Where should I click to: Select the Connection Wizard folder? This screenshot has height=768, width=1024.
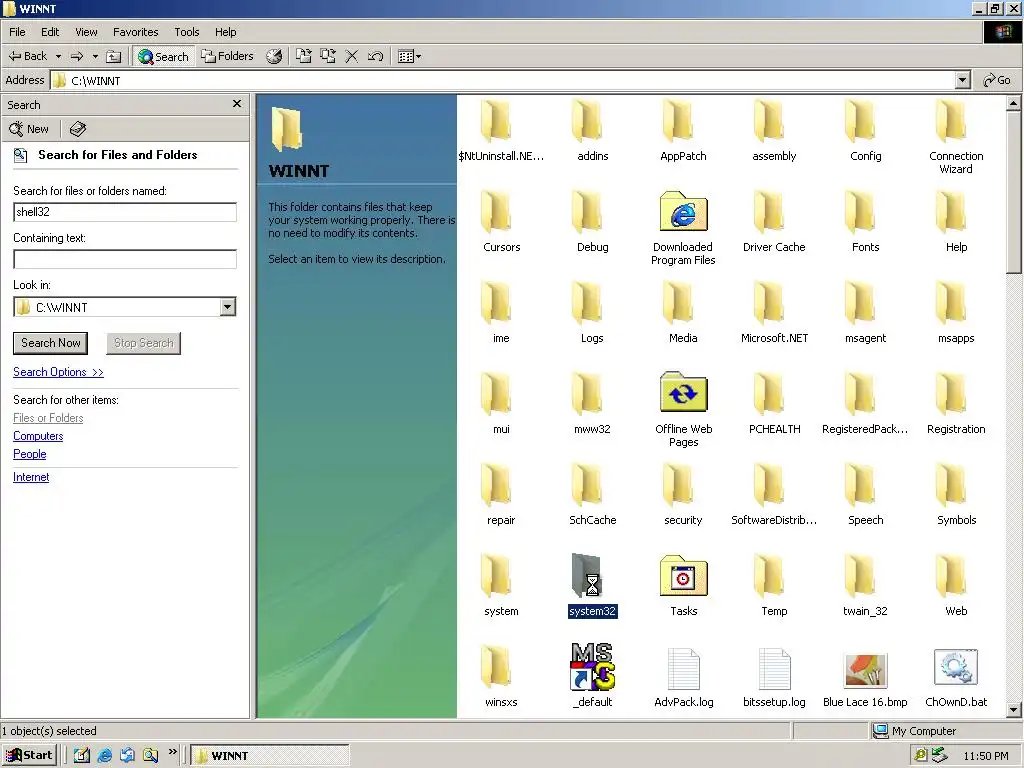[956, 136]
